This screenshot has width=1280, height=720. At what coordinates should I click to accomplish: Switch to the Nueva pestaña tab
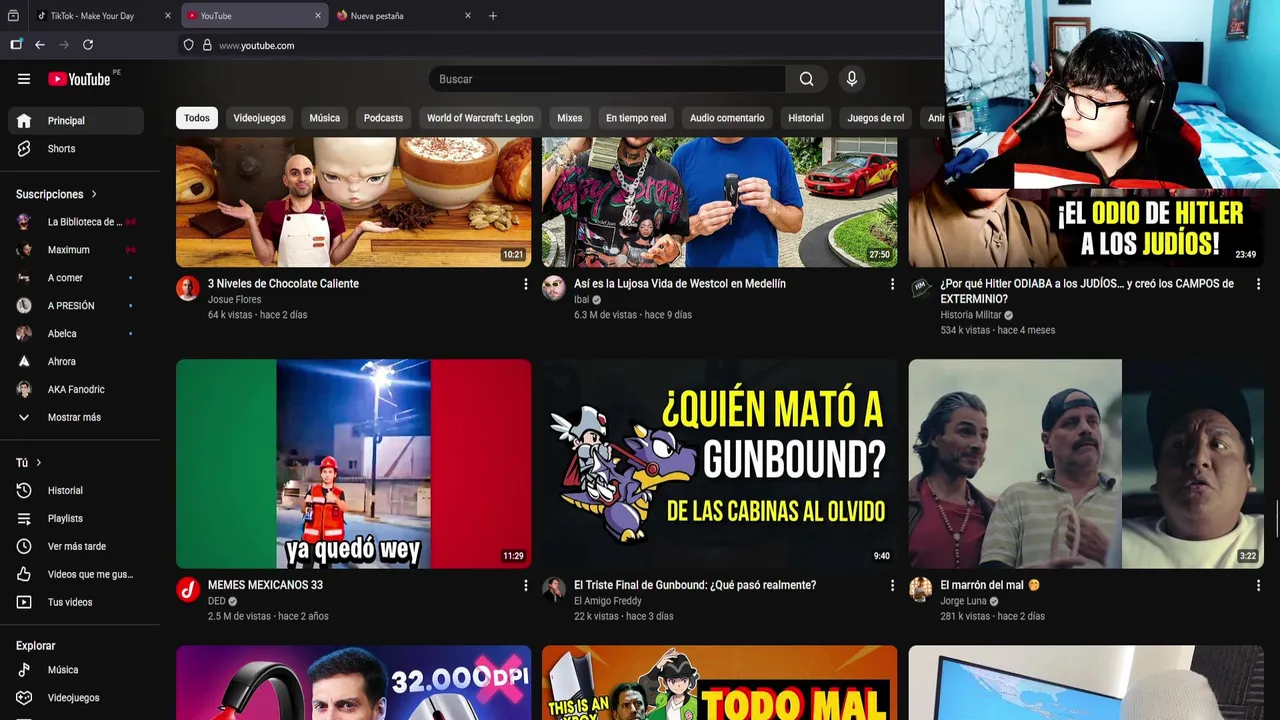click(x=404, y=16)
